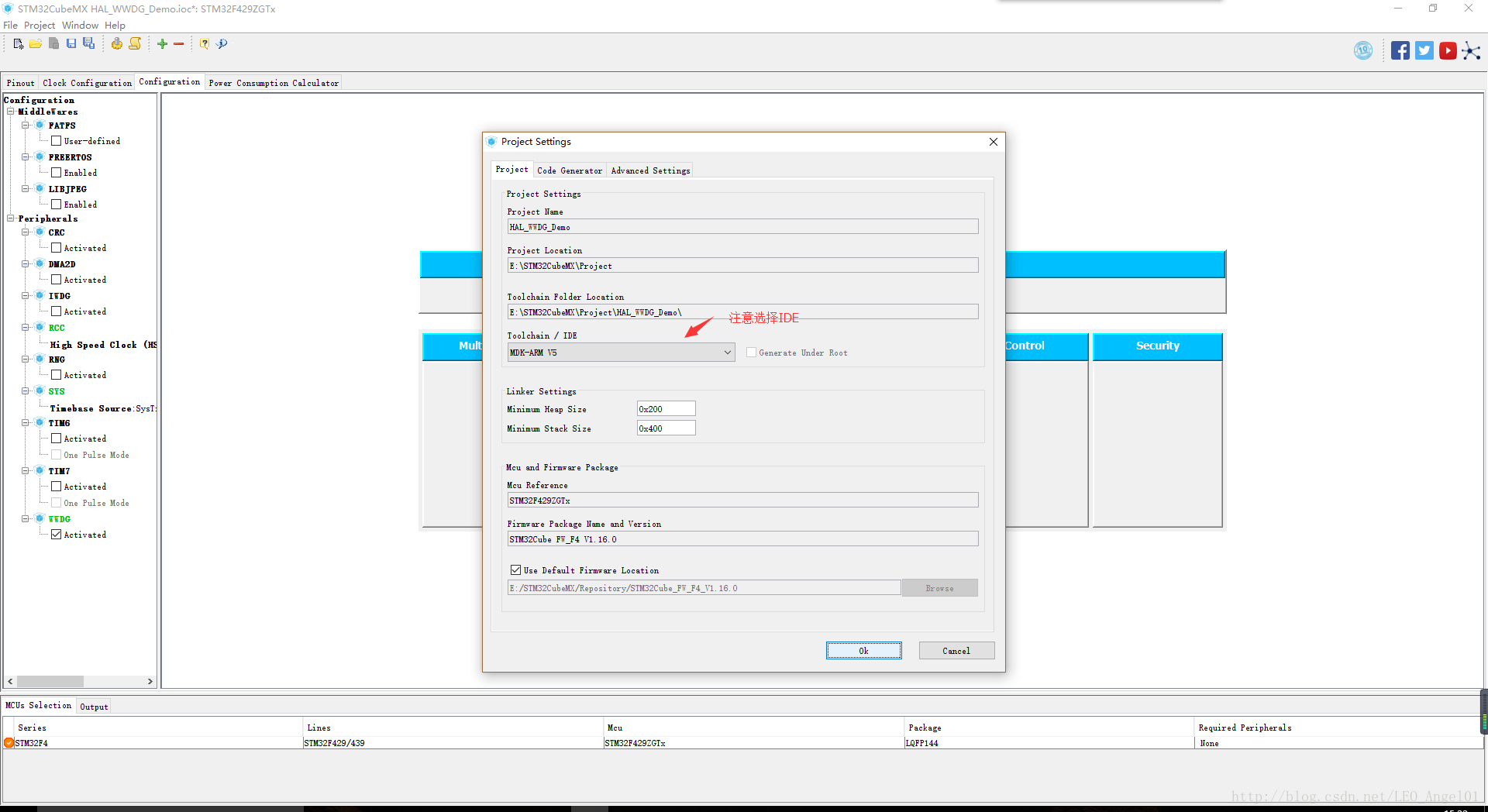Click the tree panel scroll right arrow
1488x812 pixels.
(150, 682)
